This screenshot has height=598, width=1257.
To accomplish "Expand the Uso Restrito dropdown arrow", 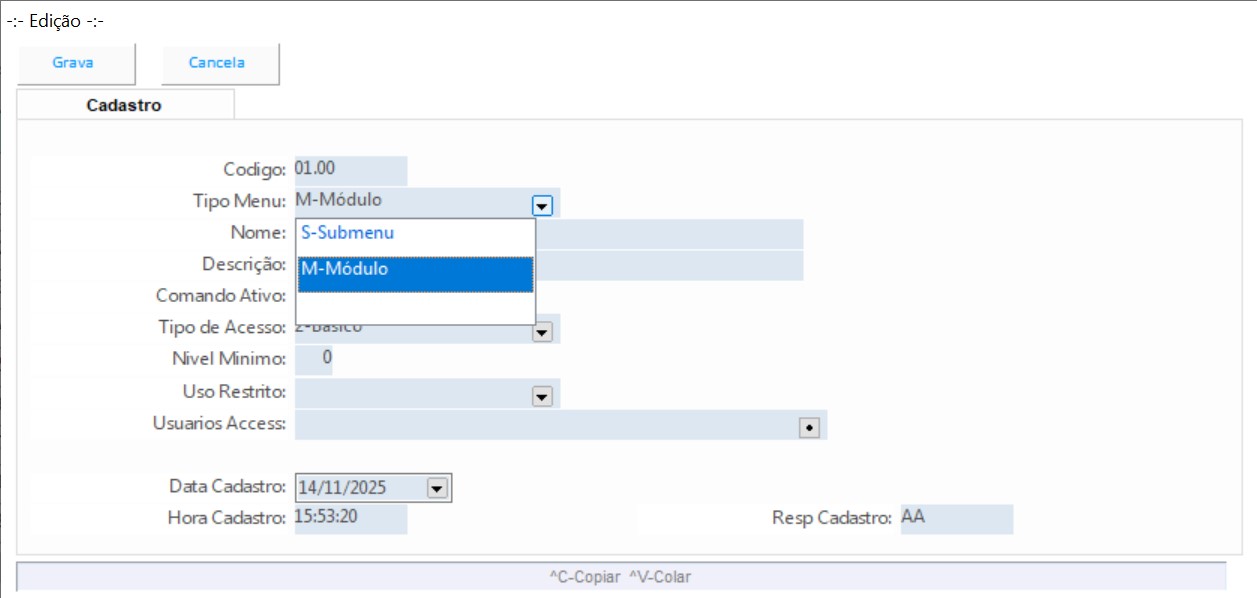I will point(542,397).
